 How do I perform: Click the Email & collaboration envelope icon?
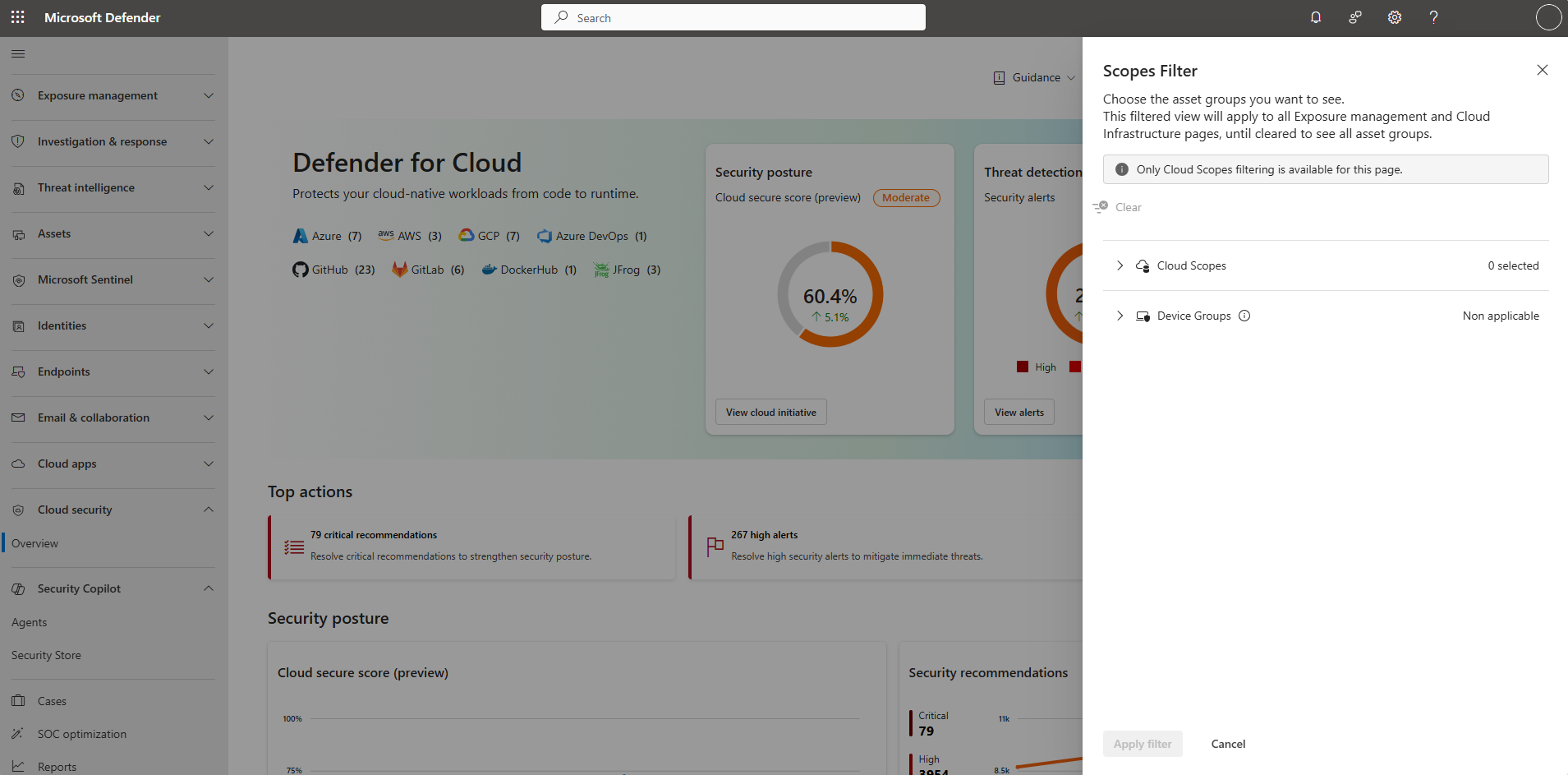18,417
